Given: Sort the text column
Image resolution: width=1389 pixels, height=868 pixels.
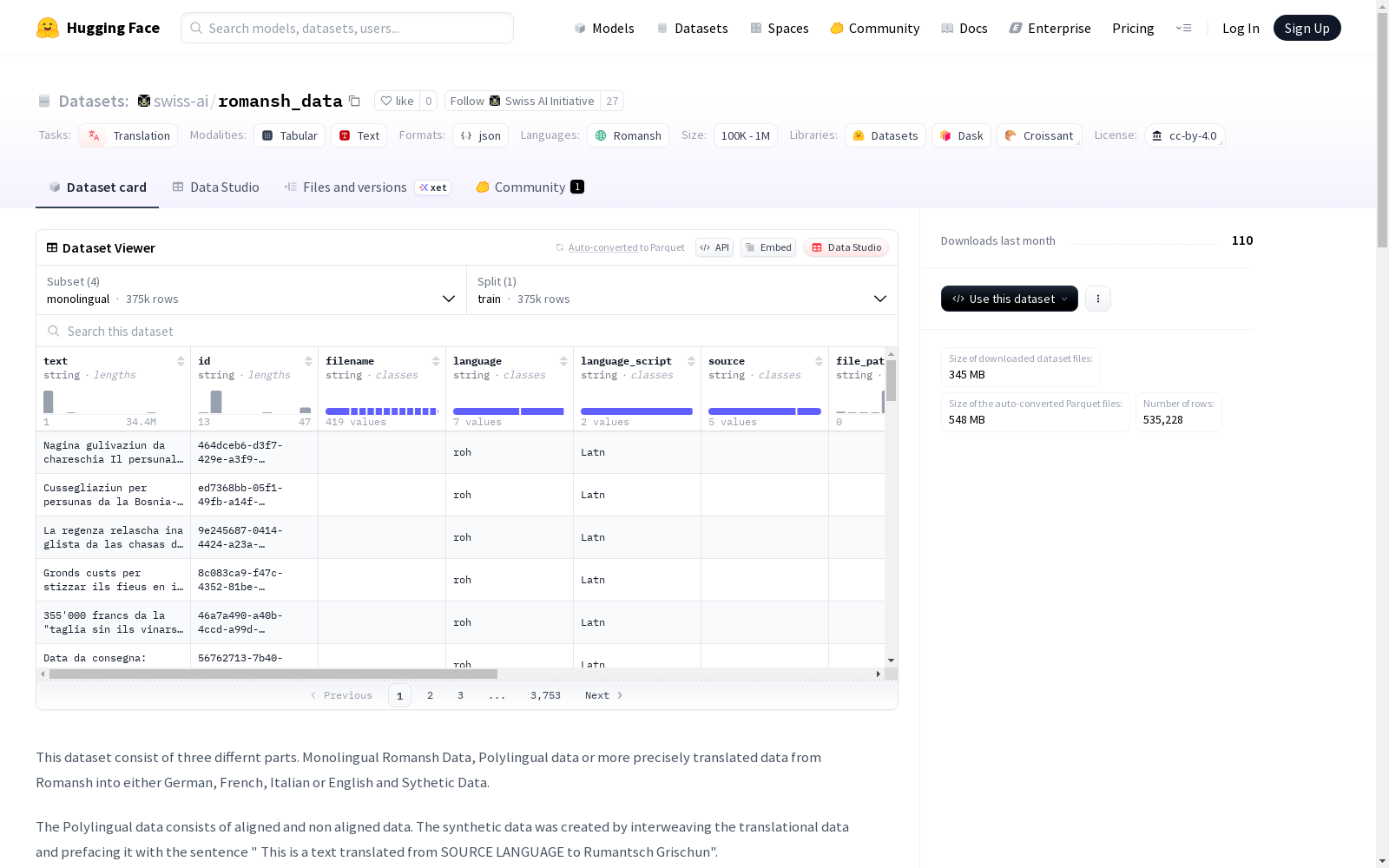Looking at the screenshot, I should tap(181, 361).
